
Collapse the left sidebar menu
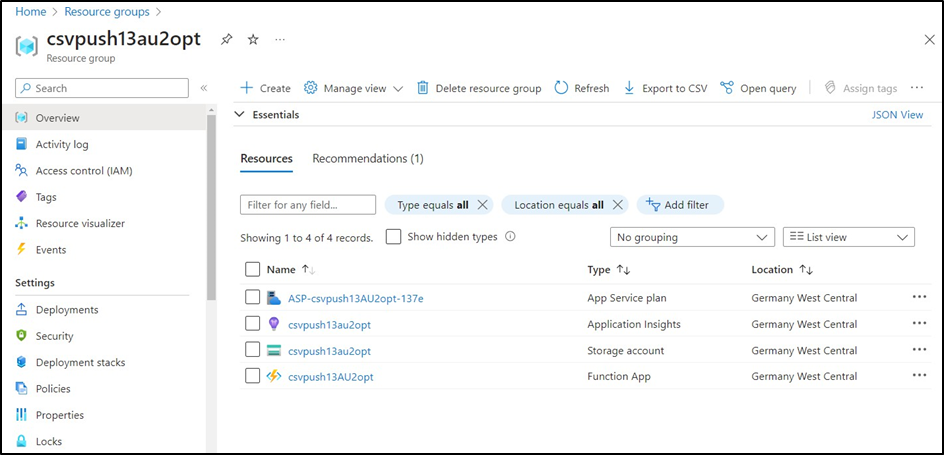tap(204, 88)
